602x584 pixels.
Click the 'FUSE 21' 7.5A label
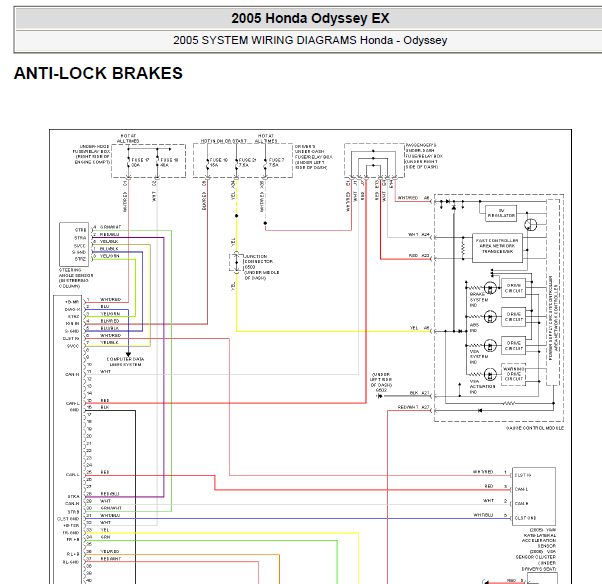(247, 162)
